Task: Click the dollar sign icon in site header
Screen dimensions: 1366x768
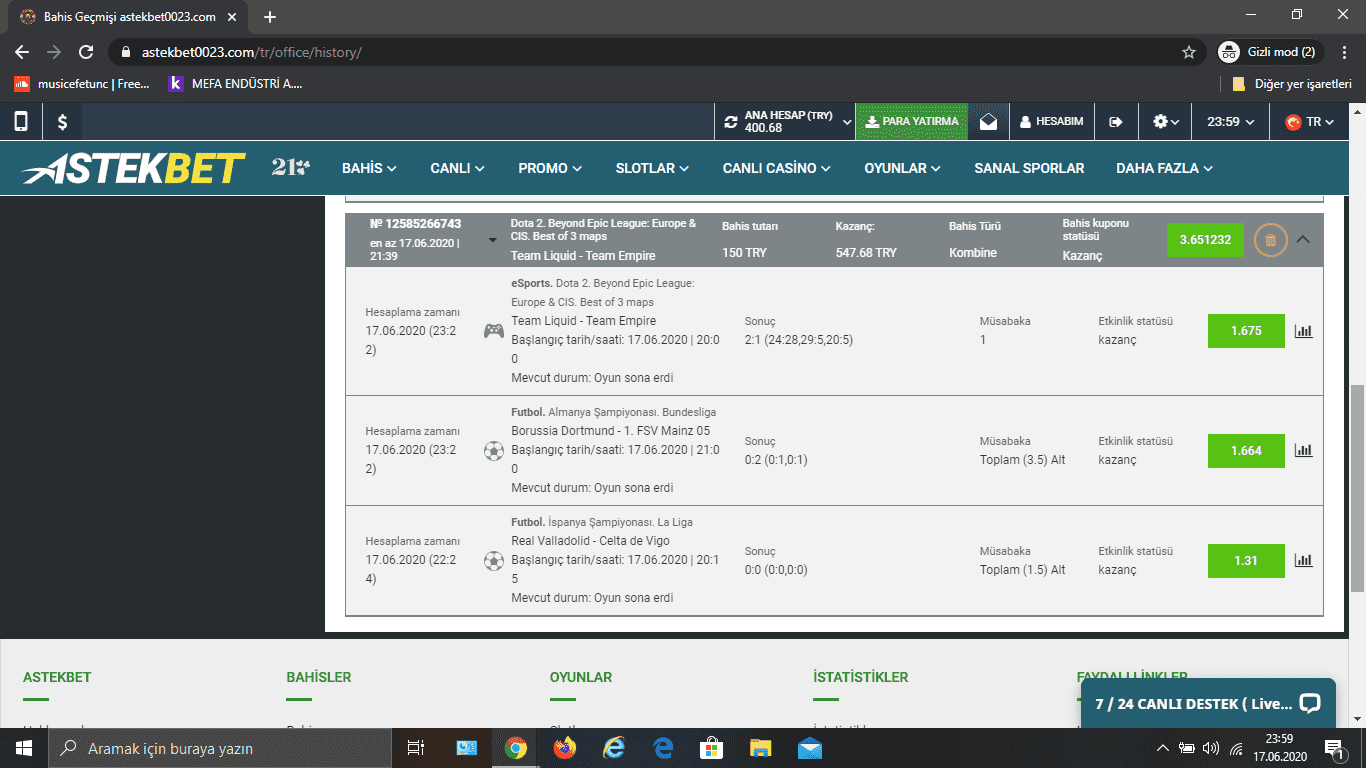Action: [x=62, y=122]
